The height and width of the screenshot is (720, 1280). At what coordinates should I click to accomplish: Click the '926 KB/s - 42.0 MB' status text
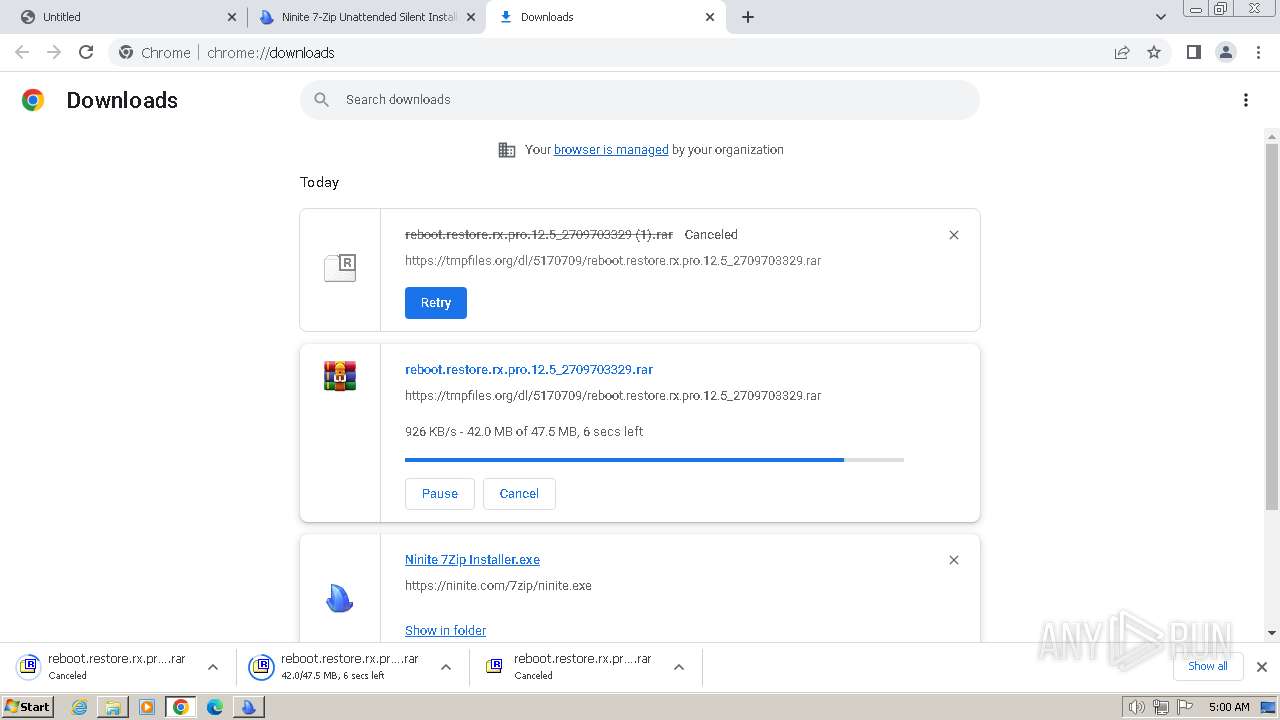coord(524,432)
